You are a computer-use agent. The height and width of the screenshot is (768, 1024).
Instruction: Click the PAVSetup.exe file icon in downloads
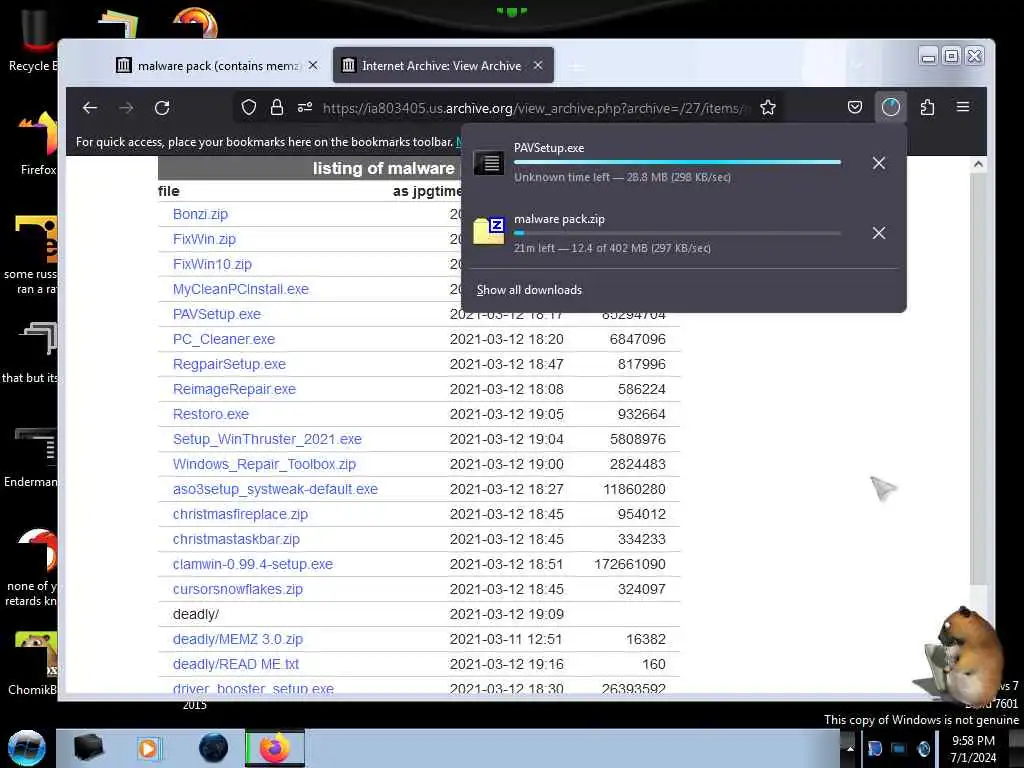pyautogui.click(x=488, y=163)
